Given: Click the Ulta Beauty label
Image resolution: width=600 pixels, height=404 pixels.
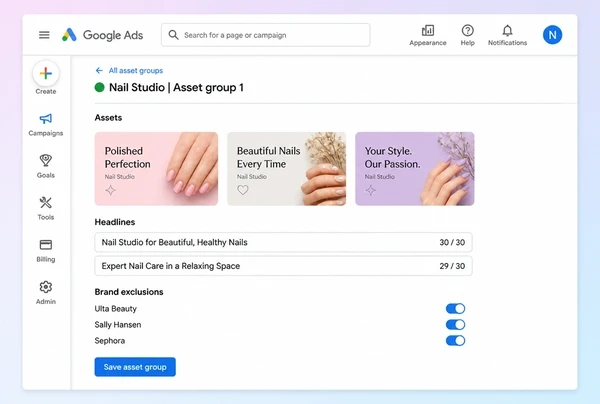Looking at the screenshot, I should point(116,309).
